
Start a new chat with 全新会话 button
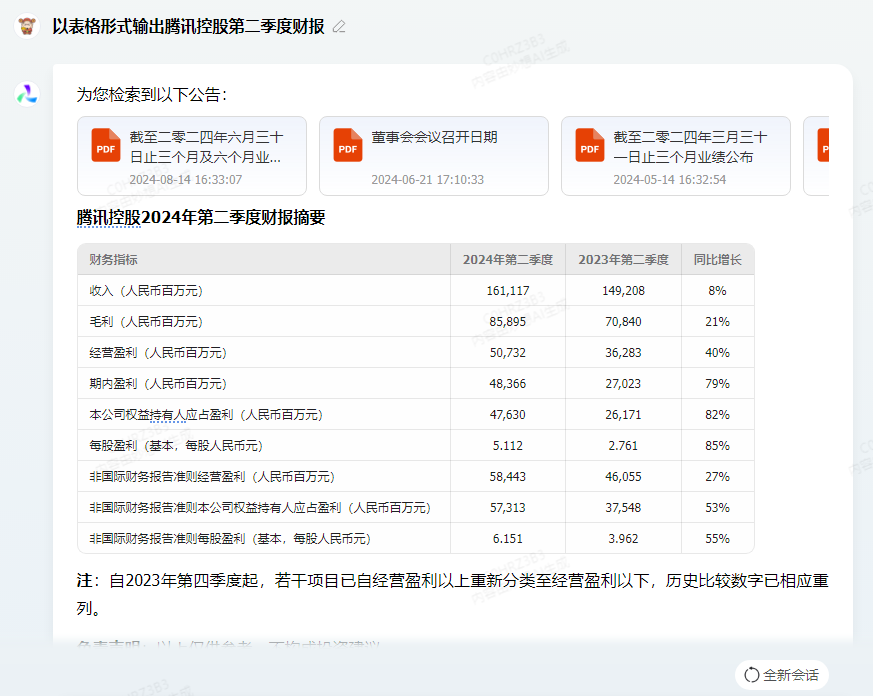pos(782,675)
